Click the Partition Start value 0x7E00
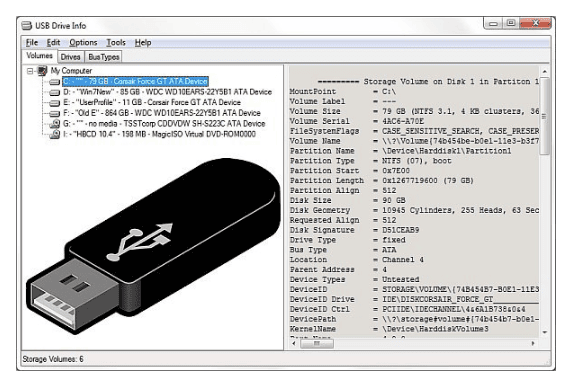 tap(396, 171)
